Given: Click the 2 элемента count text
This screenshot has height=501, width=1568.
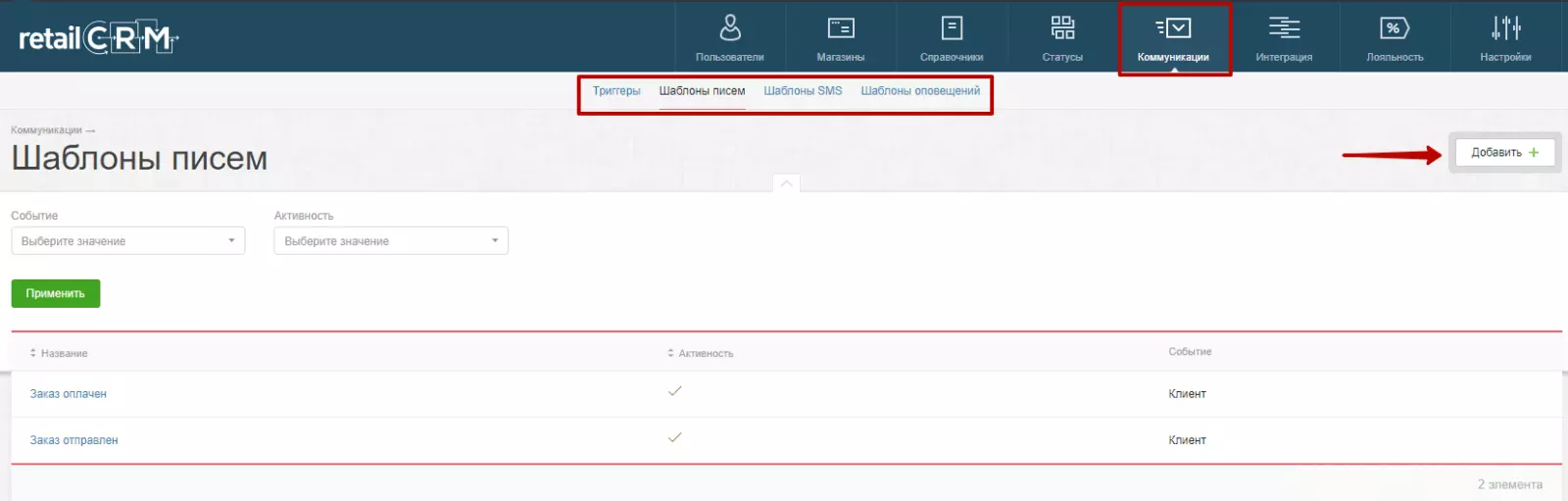Looking at the screenshot, I should pyautogui.click(x=1510, y=485).
